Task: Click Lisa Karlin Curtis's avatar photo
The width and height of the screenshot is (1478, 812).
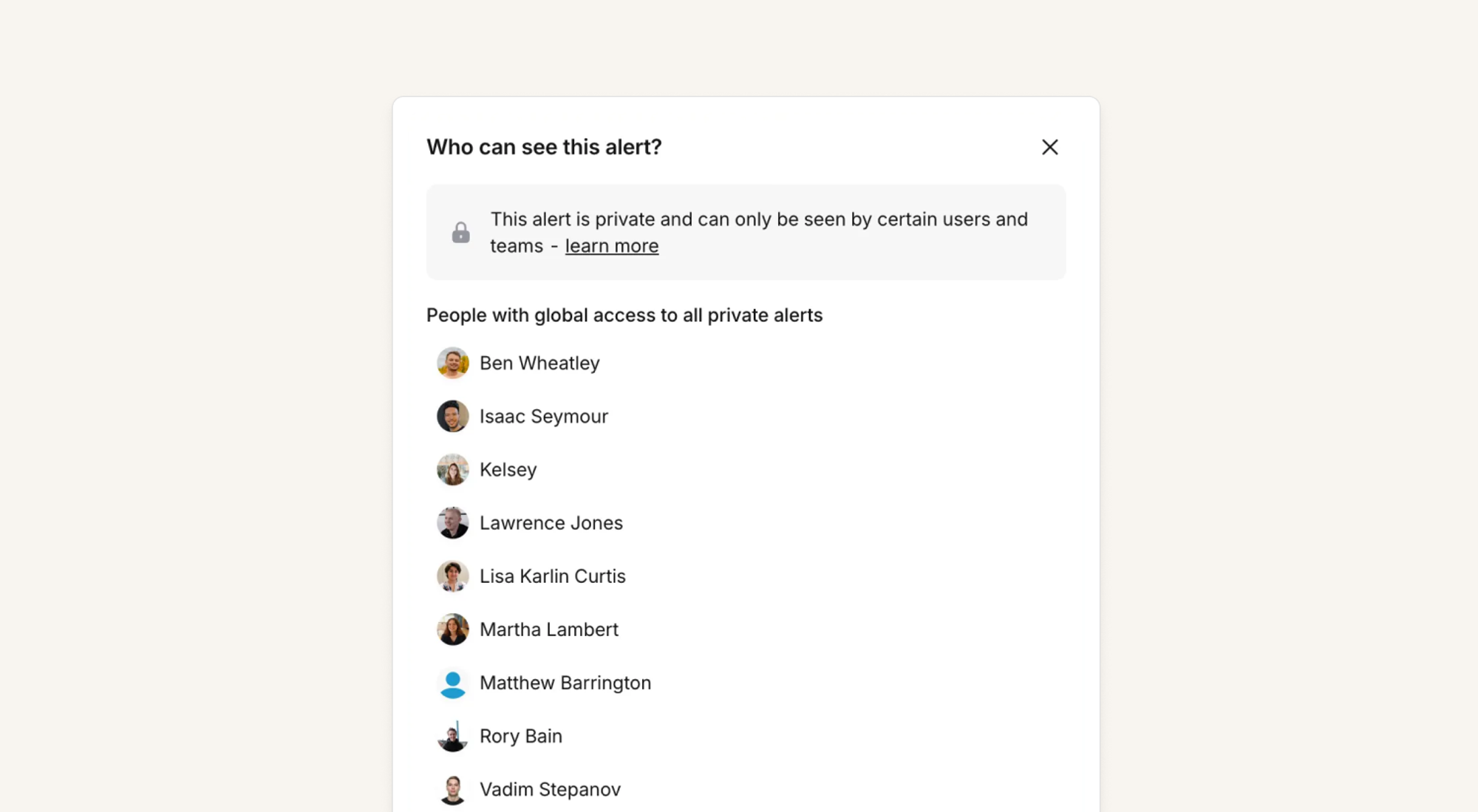Action: 452,576
